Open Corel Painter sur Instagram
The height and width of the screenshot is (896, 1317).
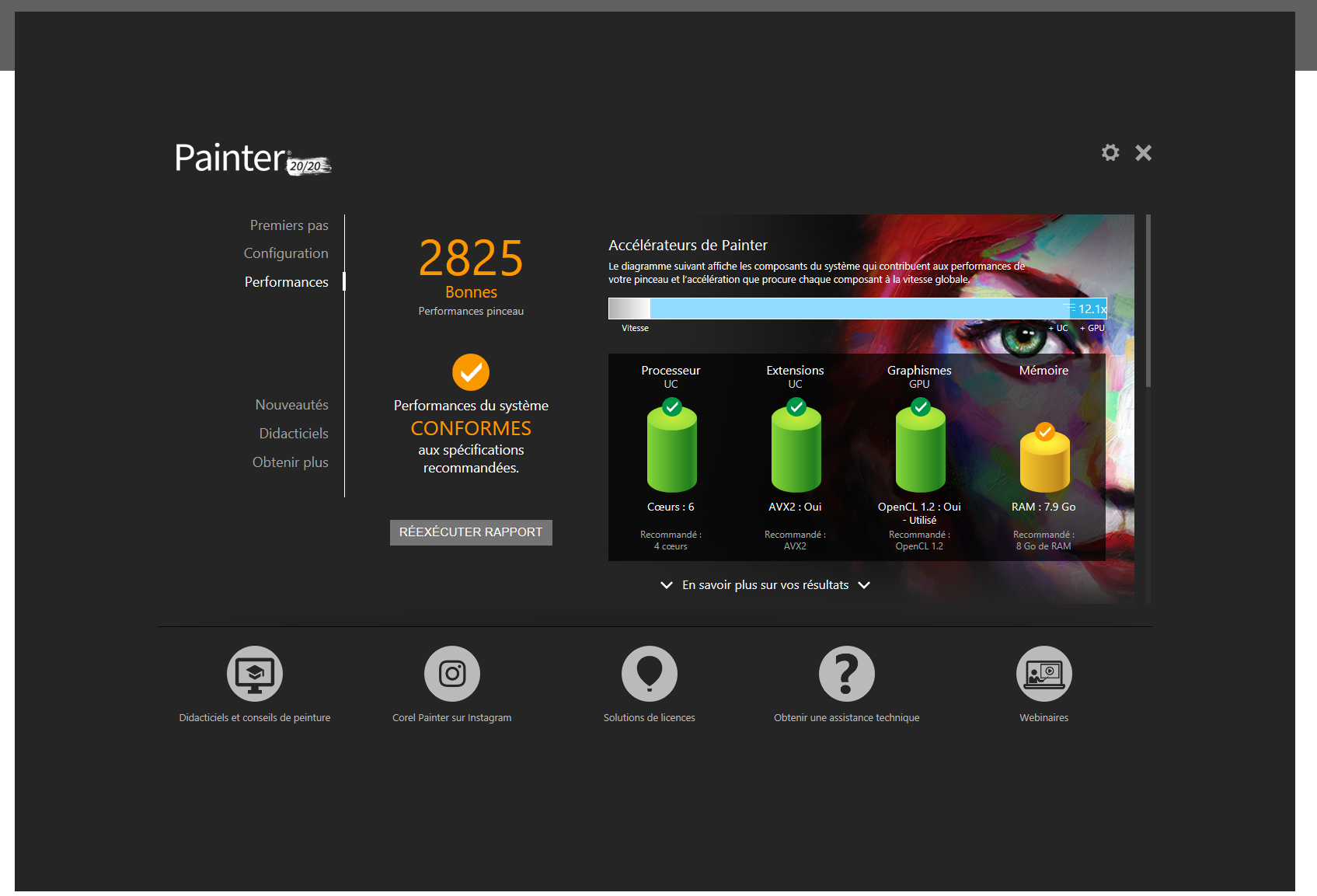[451, 673]
